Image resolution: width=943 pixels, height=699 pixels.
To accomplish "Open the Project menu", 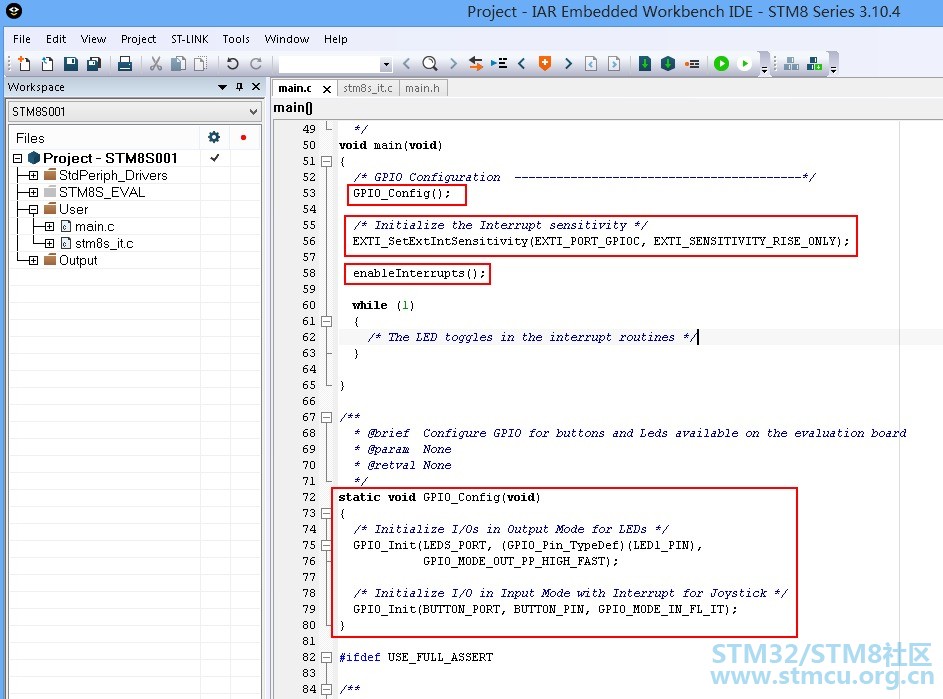I will pos(138,39).
